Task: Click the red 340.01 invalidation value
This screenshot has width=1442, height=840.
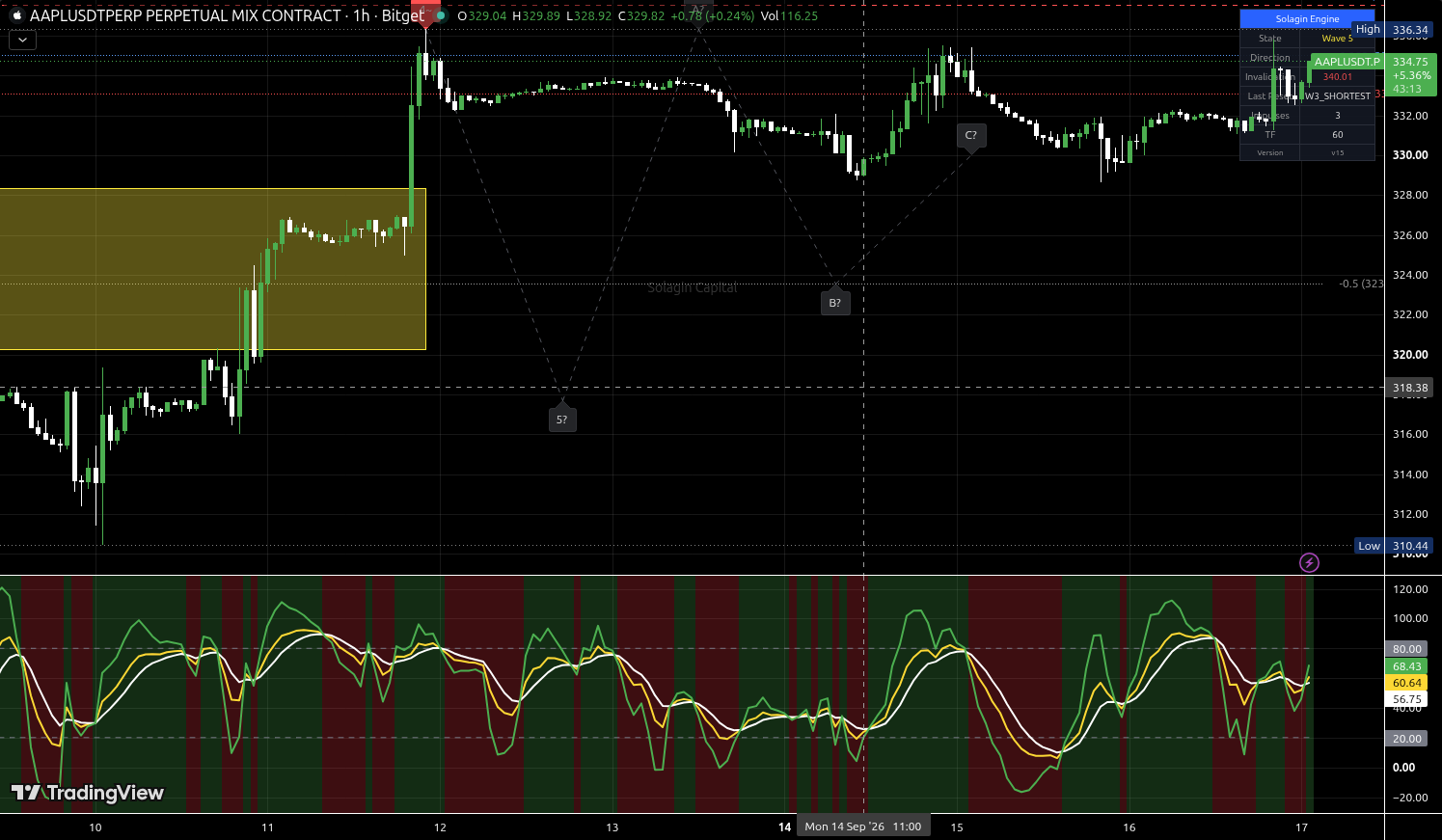Action: tap(1337, 76)
